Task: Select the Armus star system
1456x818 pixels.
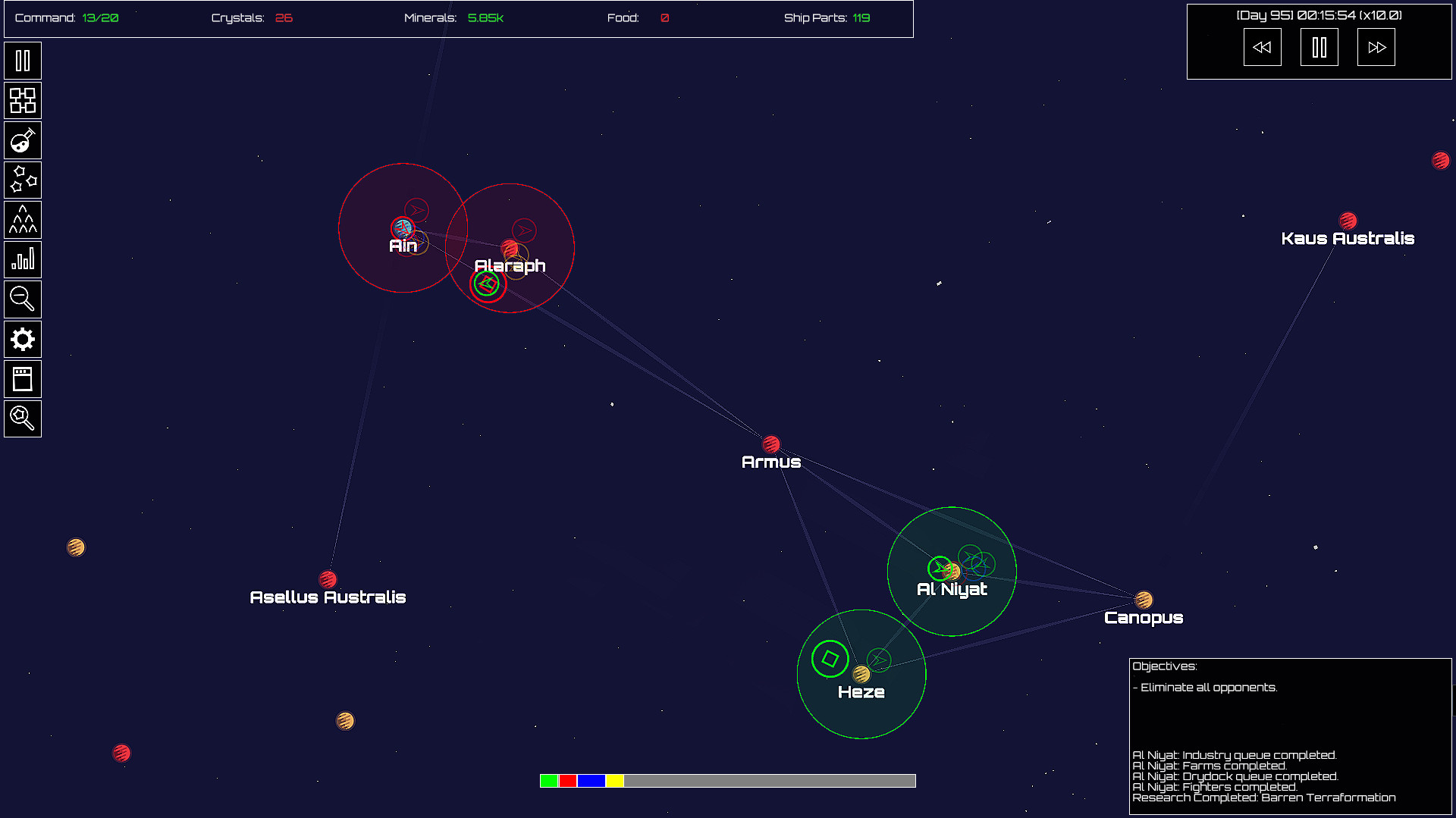Action: pos(771,444)
